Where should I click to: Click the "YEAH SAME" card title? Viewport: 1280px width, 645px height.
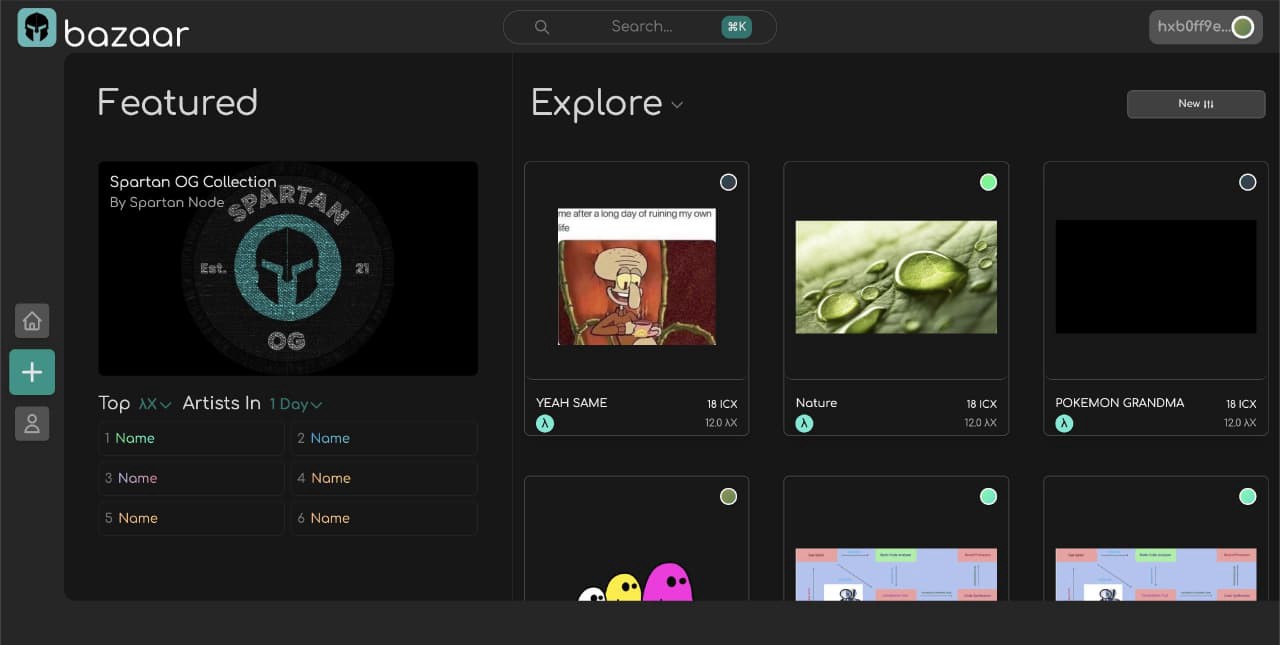pos(571,403)
